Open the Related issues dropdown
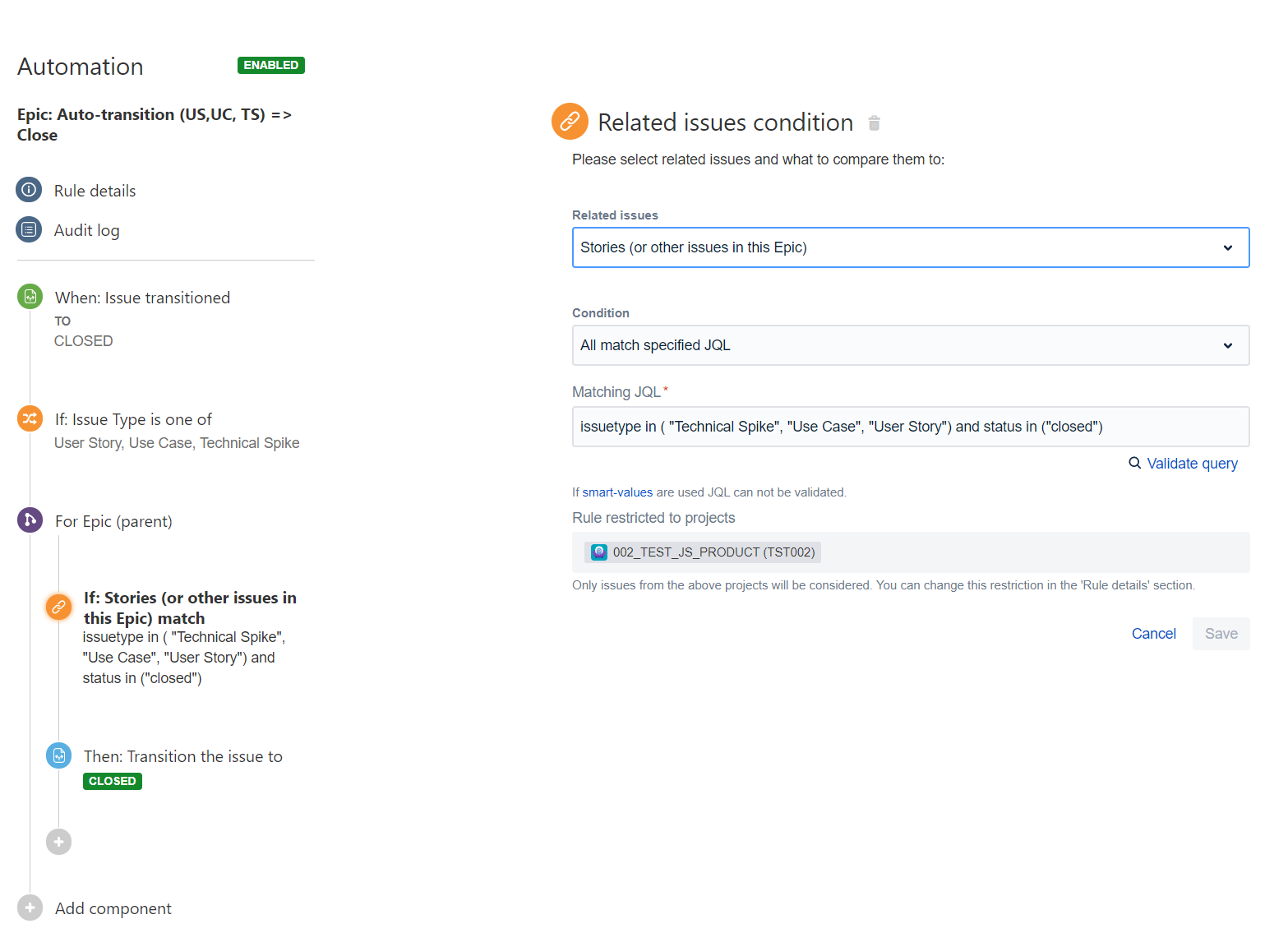Viewport: 1288px width, 933px height. (911, 247)
